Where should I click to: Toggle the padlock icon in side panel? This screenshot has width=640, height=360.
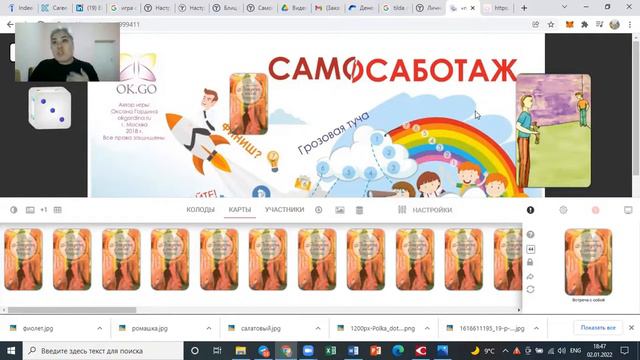point(530,262)
